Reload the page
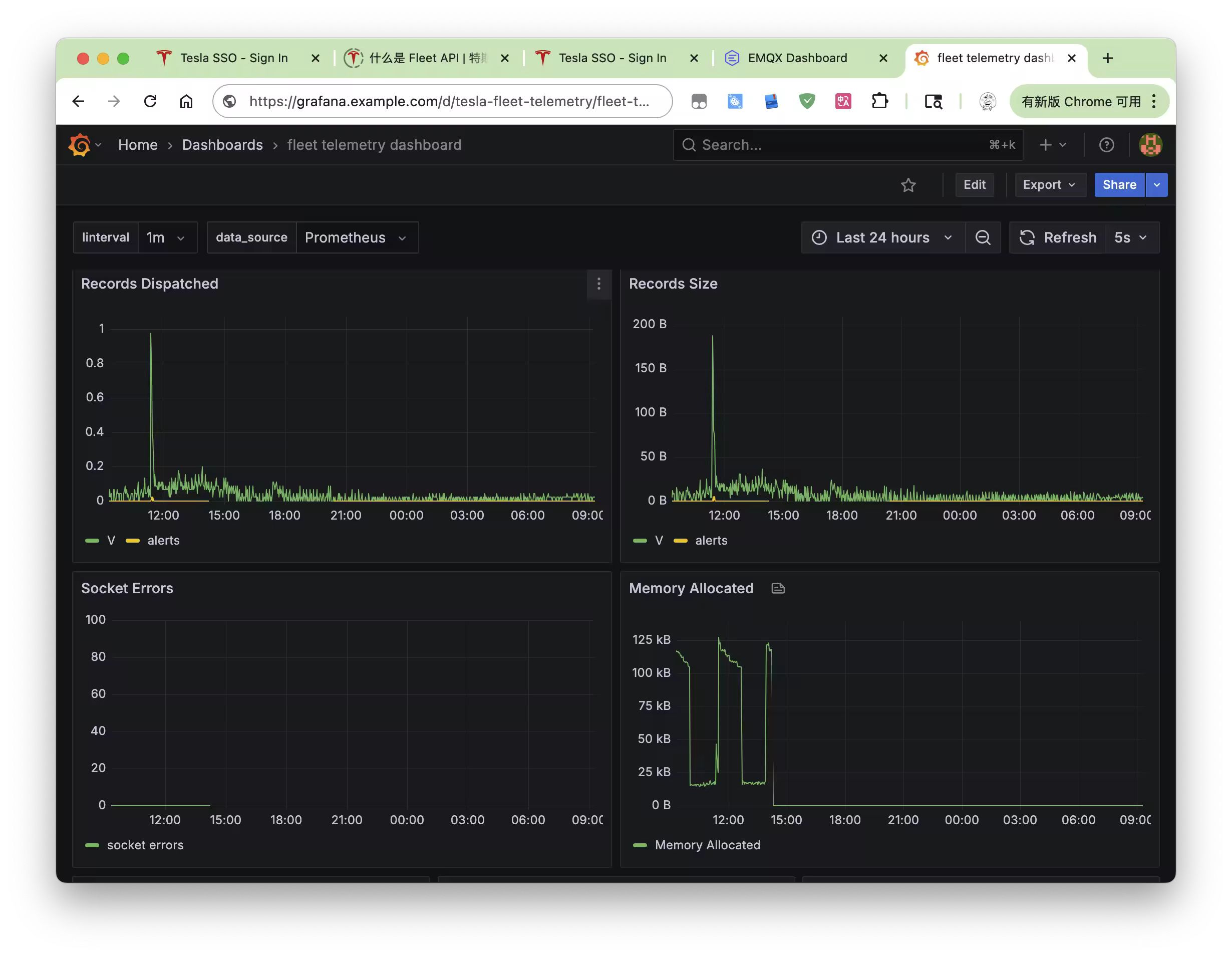Screen dimensions: 1232x957 click(150, 102)
